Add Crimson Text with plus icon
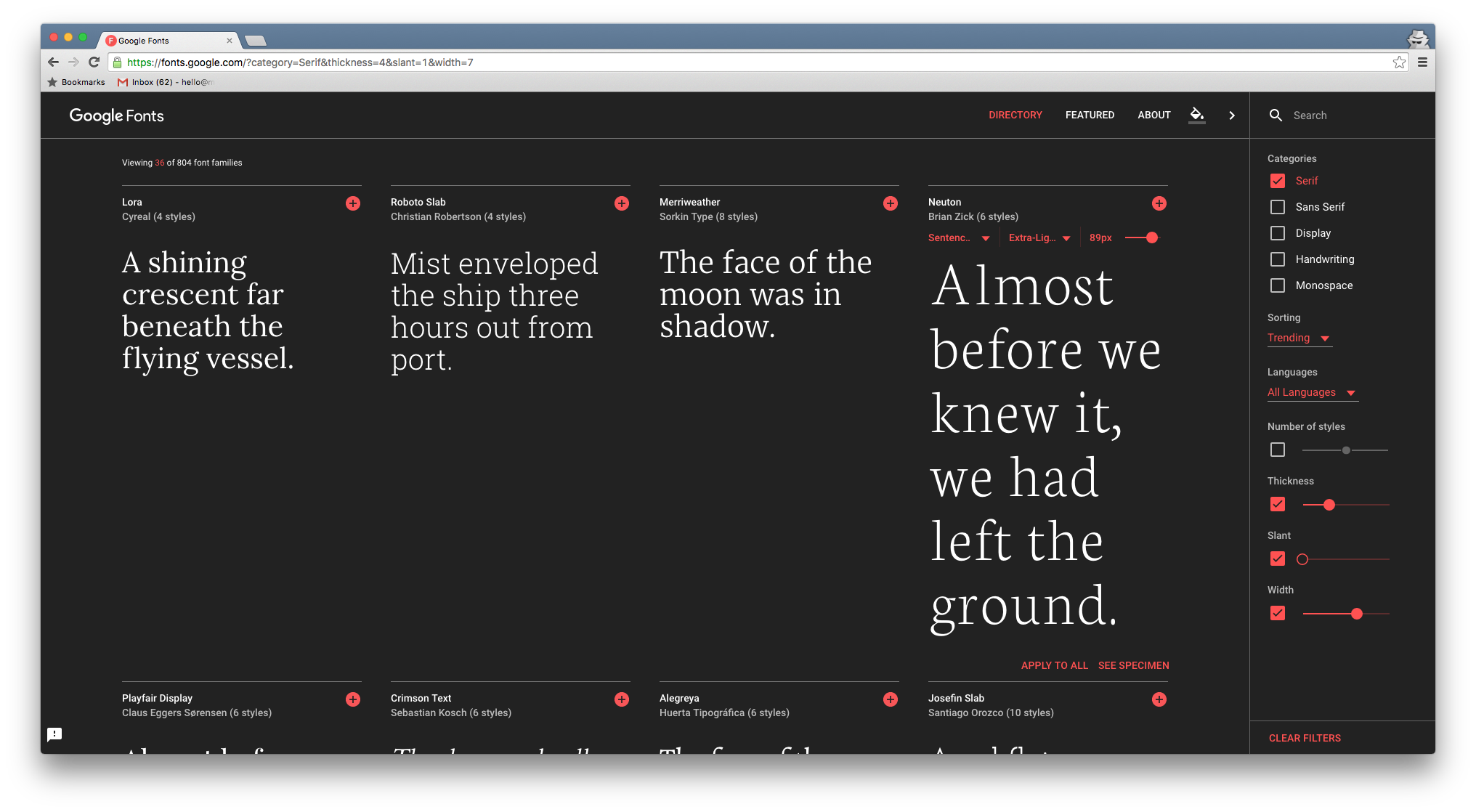 click(622, 699)
